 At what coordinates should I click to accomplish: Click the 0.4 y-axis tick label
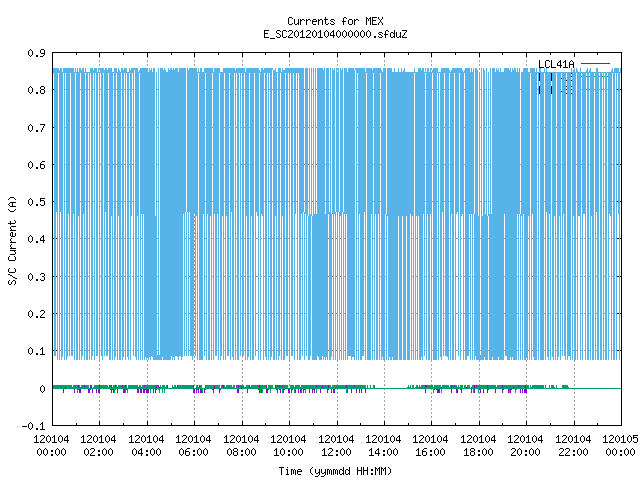coord(36,239)
